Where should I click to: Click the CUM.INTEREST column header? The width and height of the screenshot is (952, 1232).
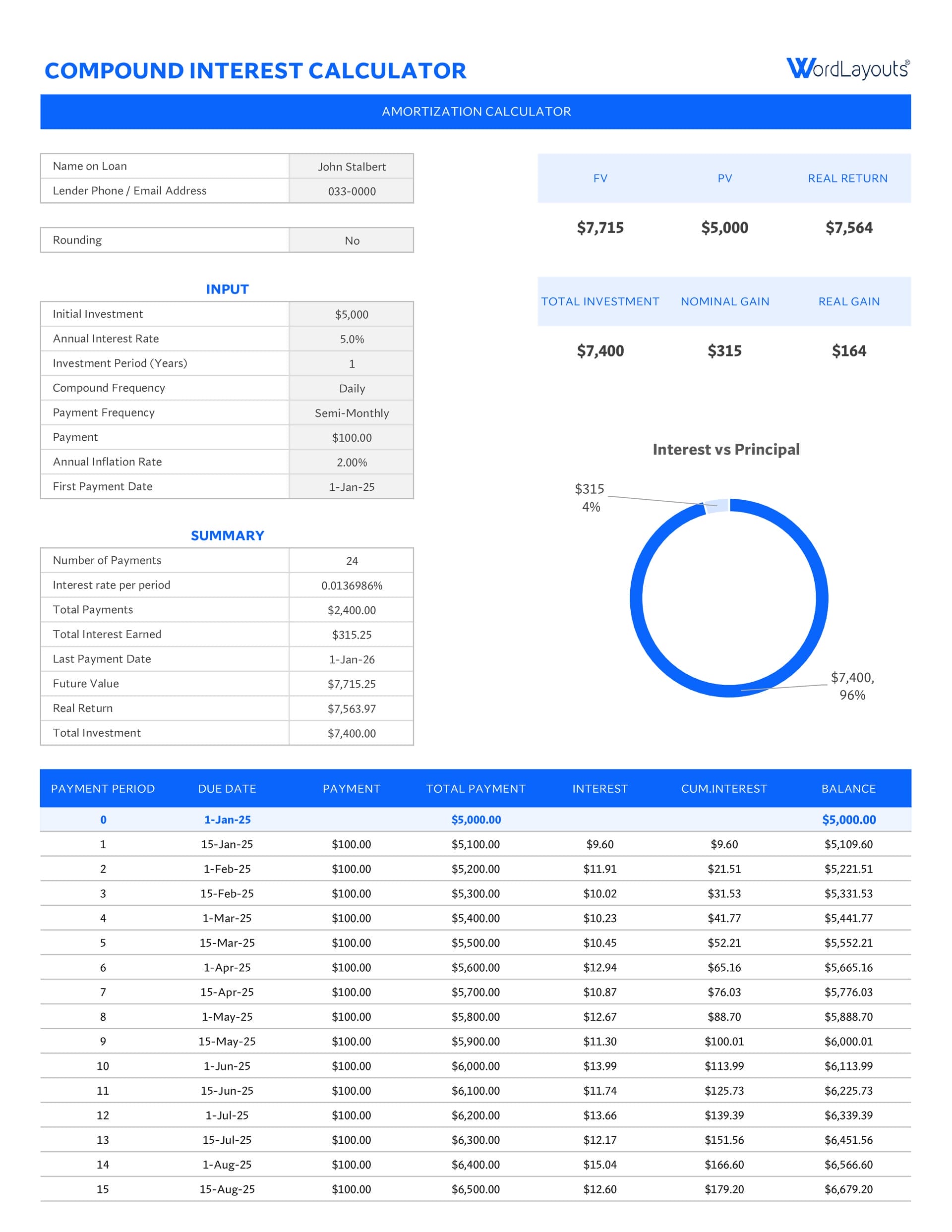click(723, 789)
